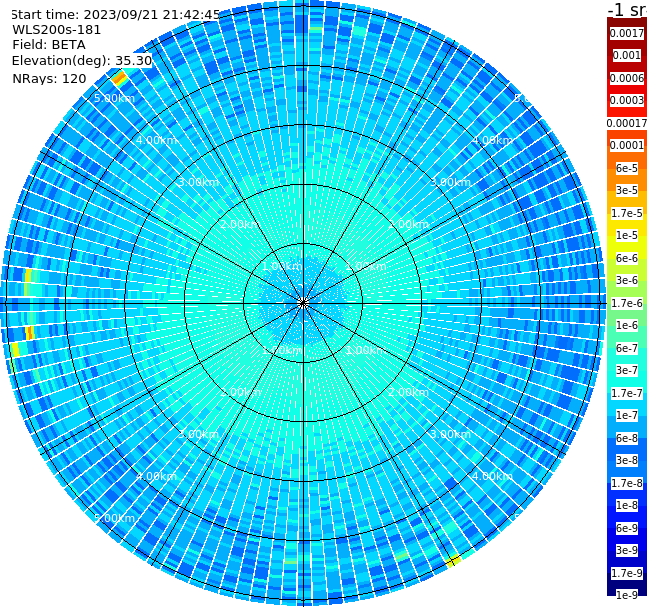Viewport: 647px width, 607px height.
Task: Click the 1.7e-8 colorbar label
Action: [x=627, y=483]
